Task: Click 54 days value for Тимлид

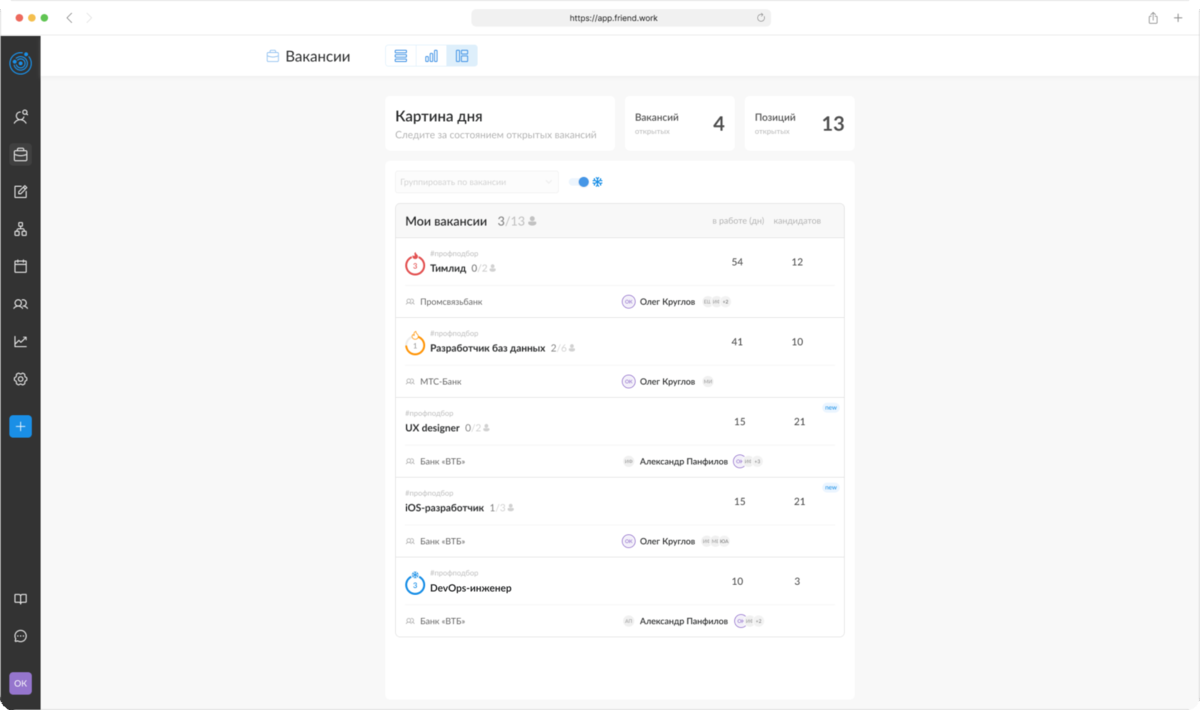Action: (x=738, y=262)
